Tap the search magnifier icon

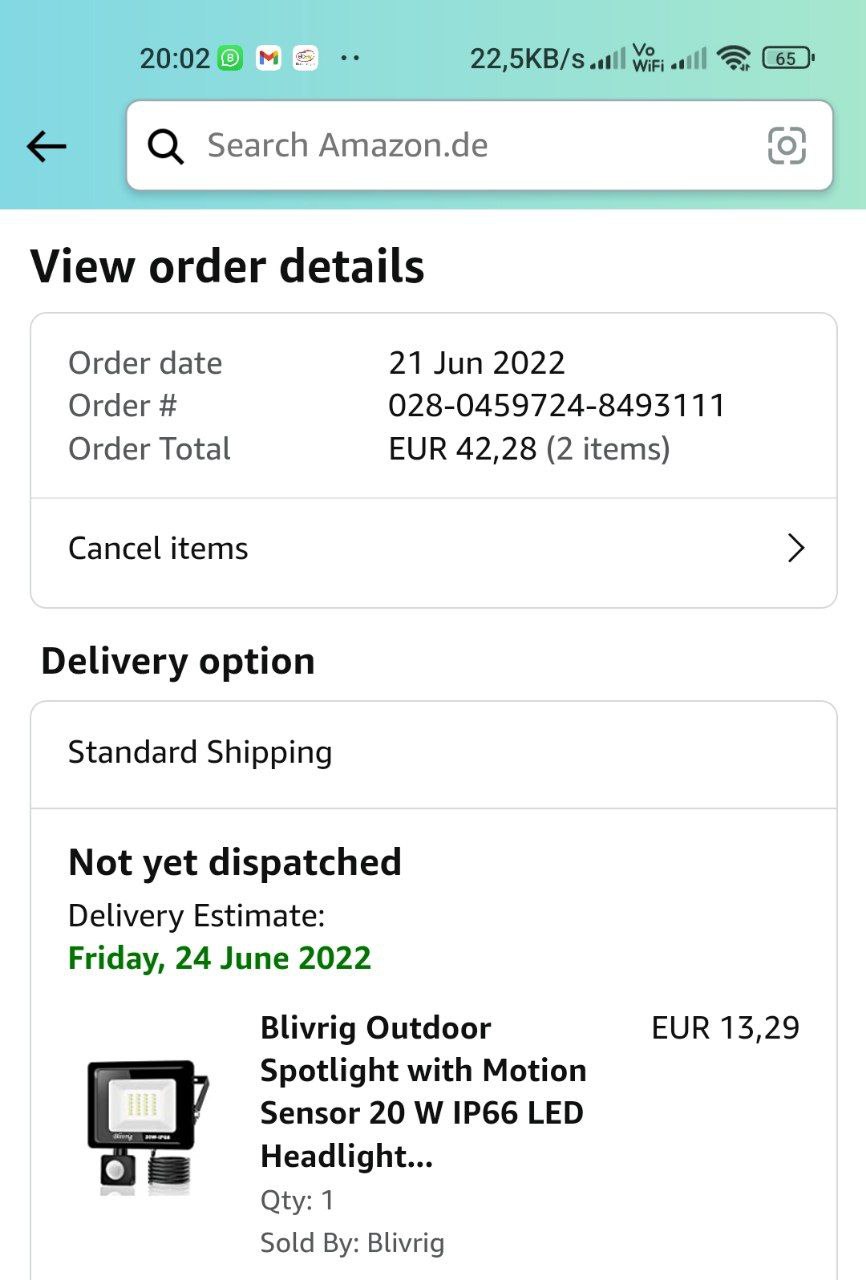pos(165,146)
